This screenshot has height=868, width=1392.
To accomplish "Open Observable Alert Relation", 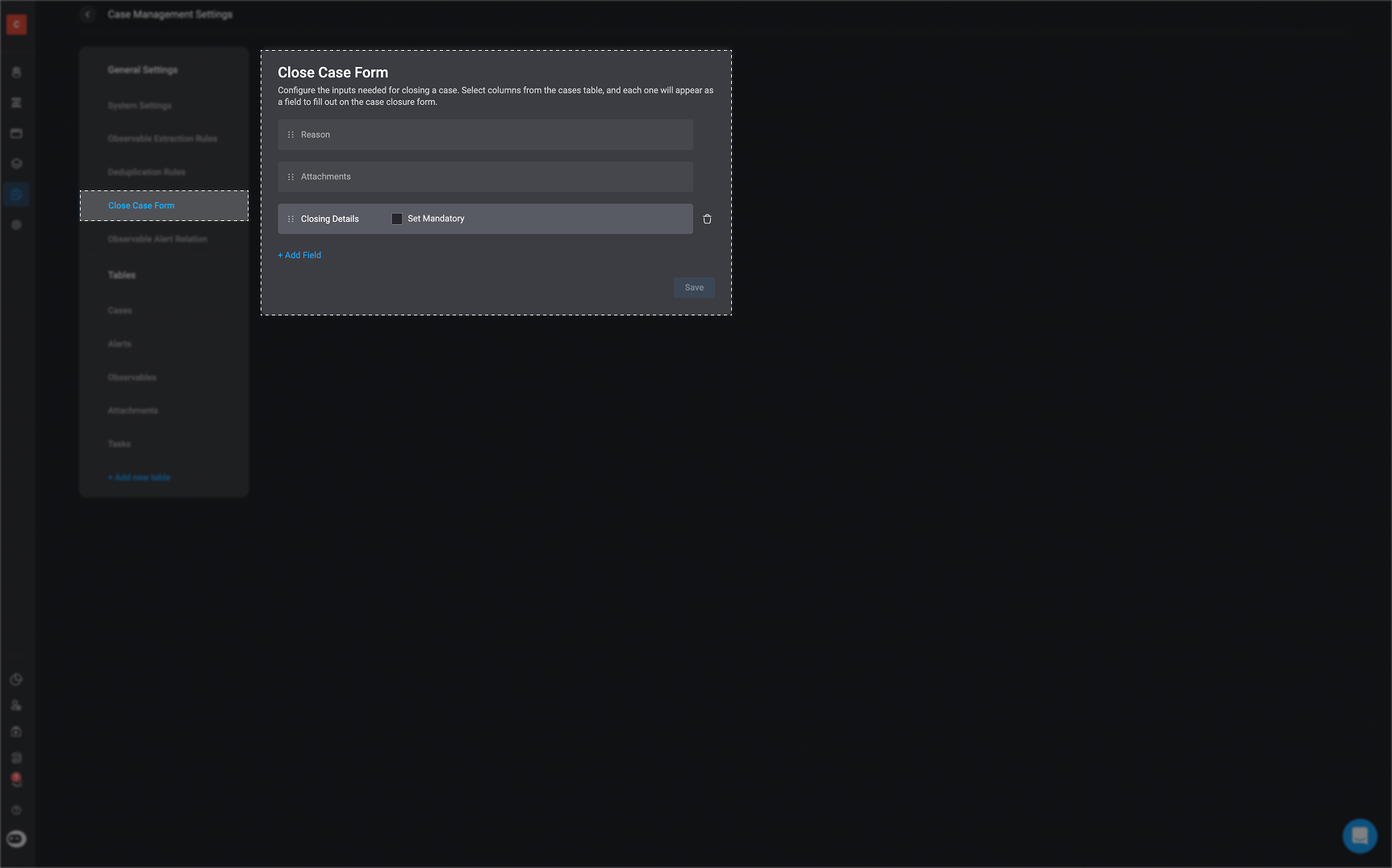I will click(x=157, y=239).
